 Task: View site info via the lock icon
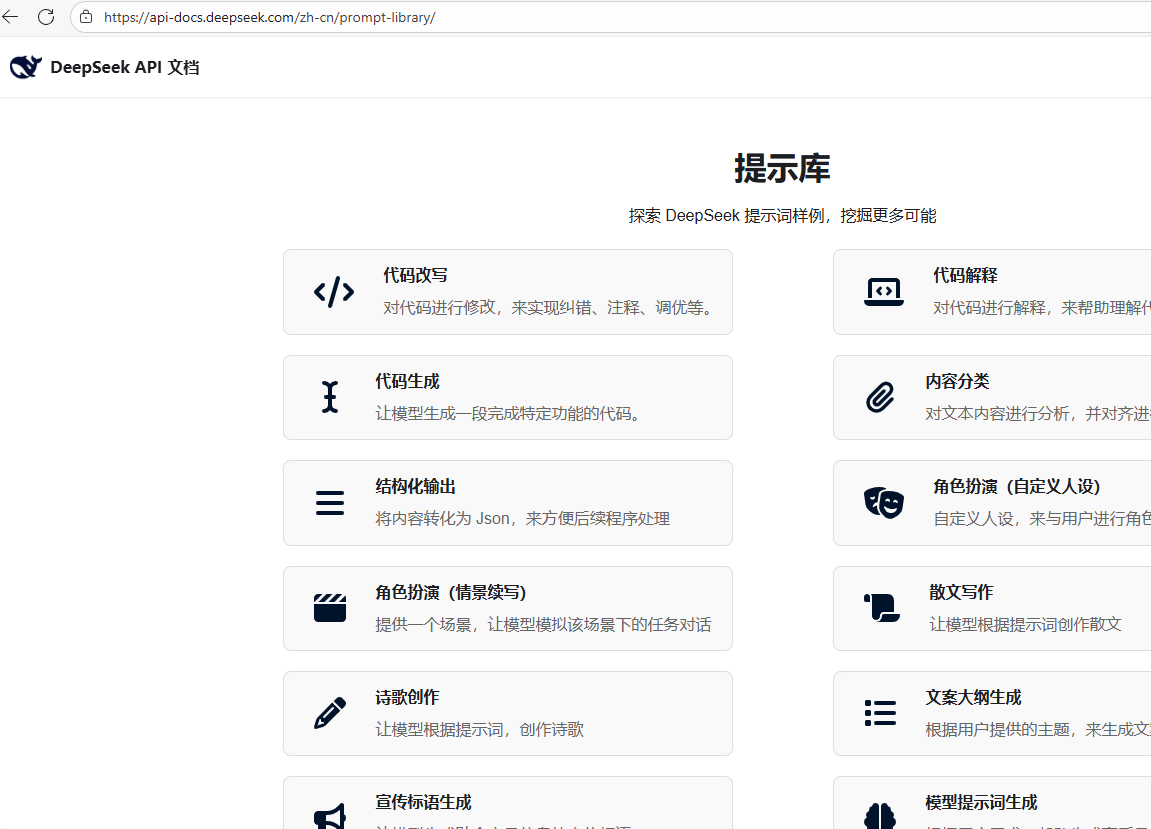(x=86, y=17)
